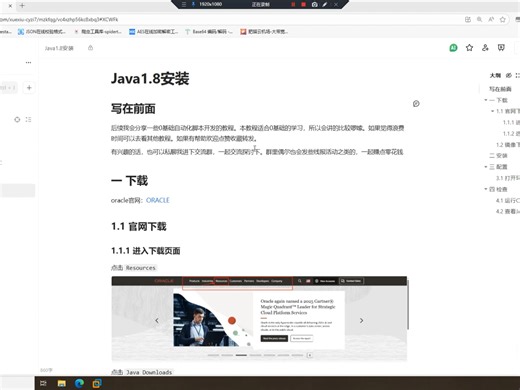The image size is (520, 390).
Task: Click the list view icon in sidebar
Action: [x=28, y=119]
